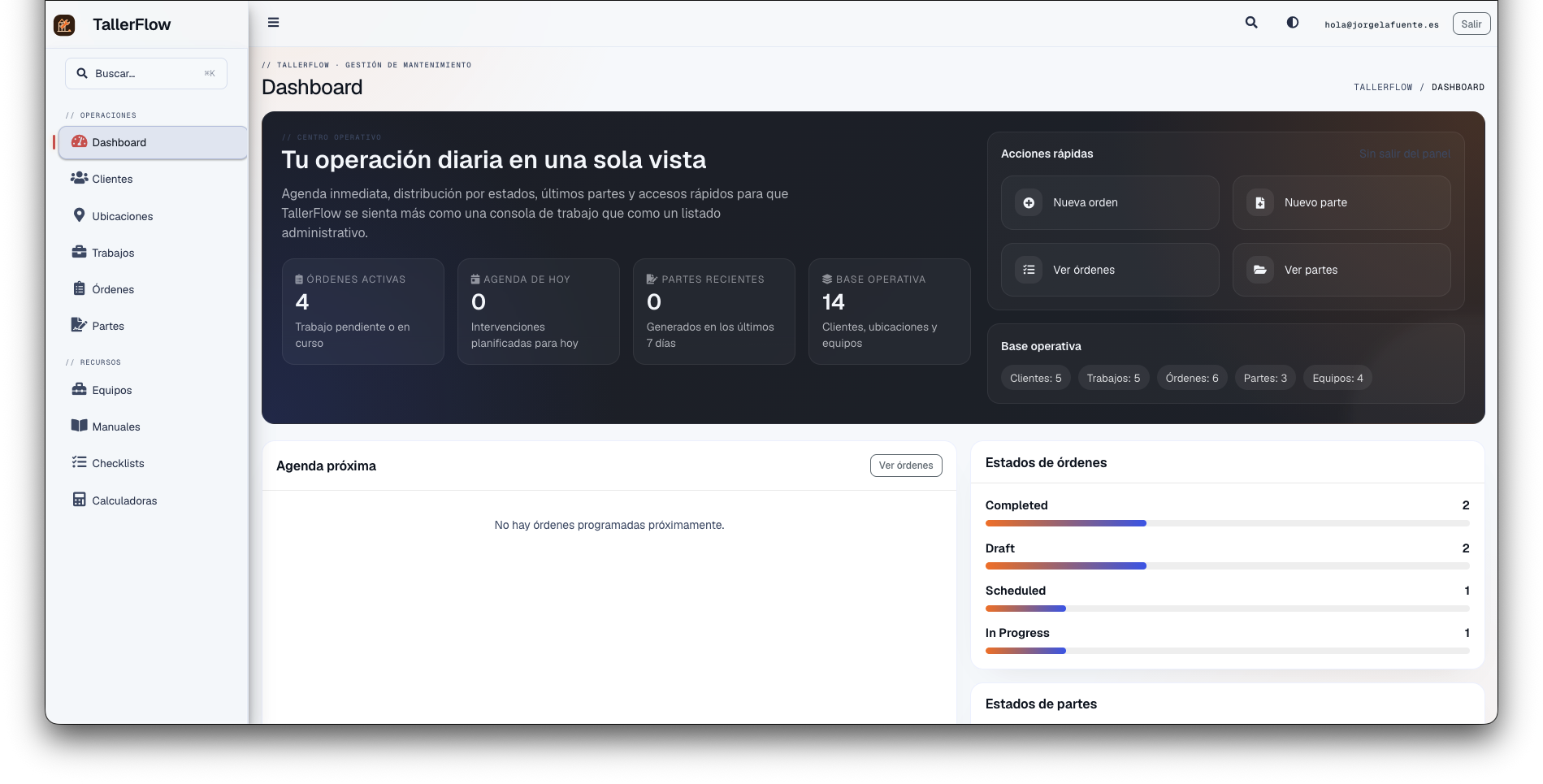The image size is (1543, 784).
Task: Open search via magnifier icon in header
Action: (x=1251, y=23)
